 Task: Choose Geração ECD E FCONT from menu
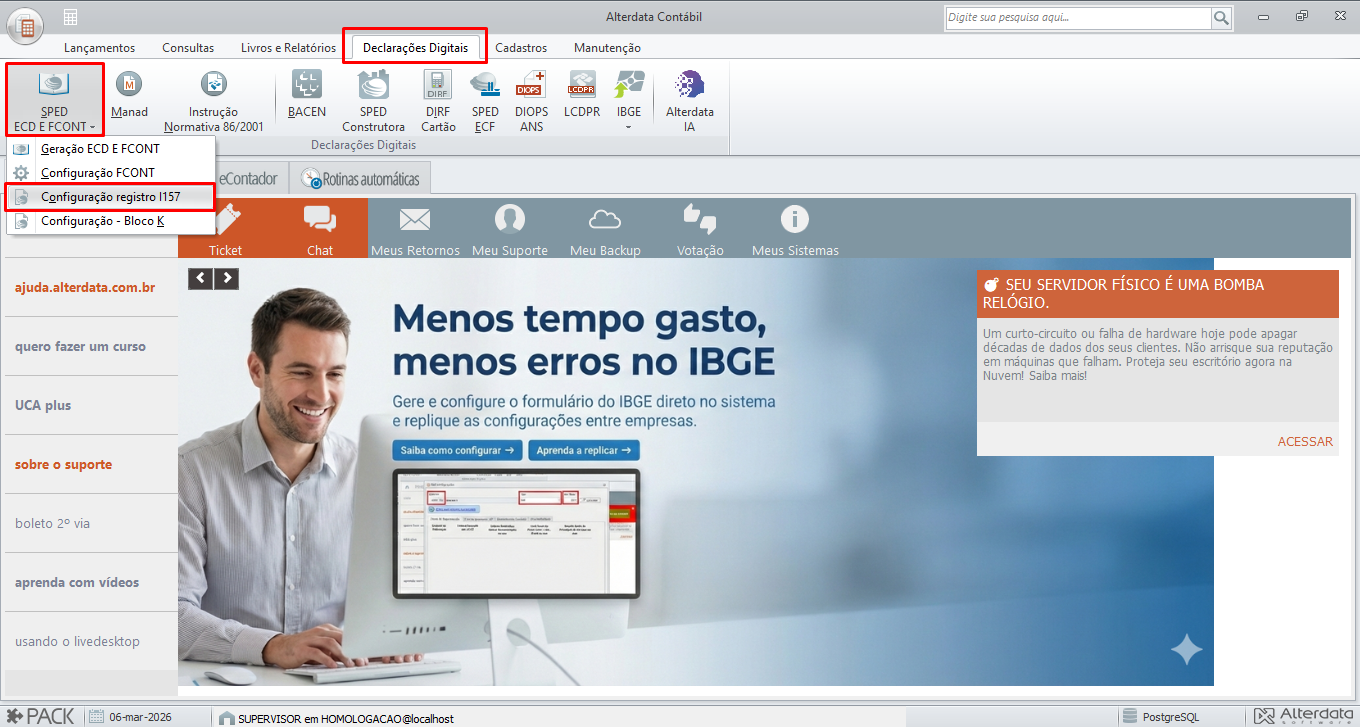click(111, 149)
